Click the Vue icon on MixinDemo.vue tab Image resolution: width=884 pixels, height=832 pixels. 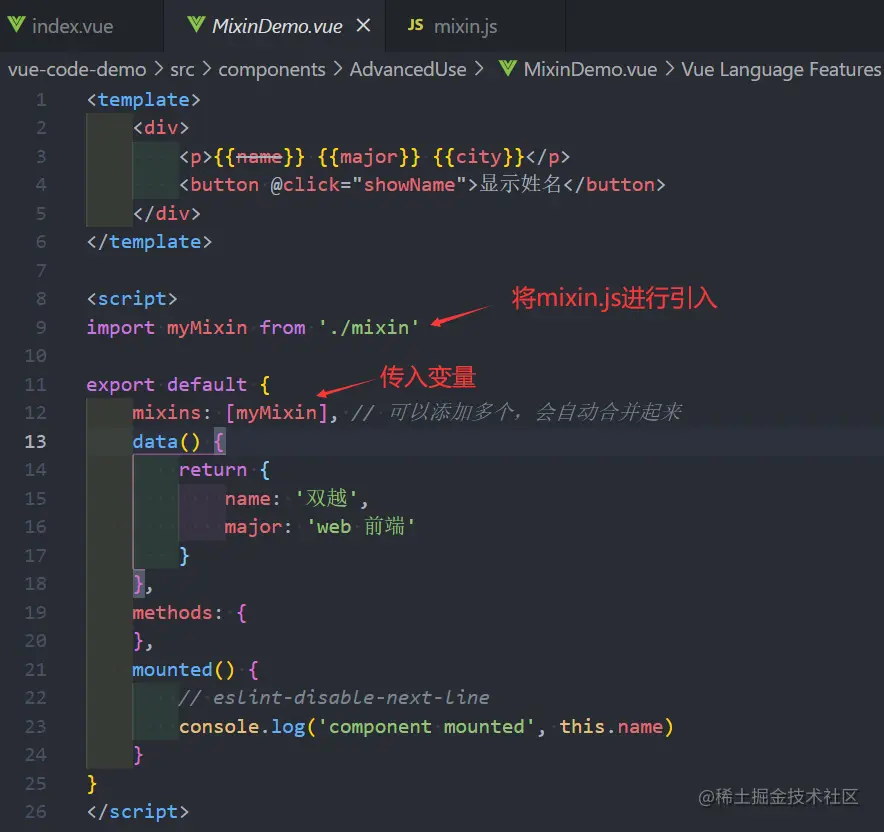coord(196,24)
